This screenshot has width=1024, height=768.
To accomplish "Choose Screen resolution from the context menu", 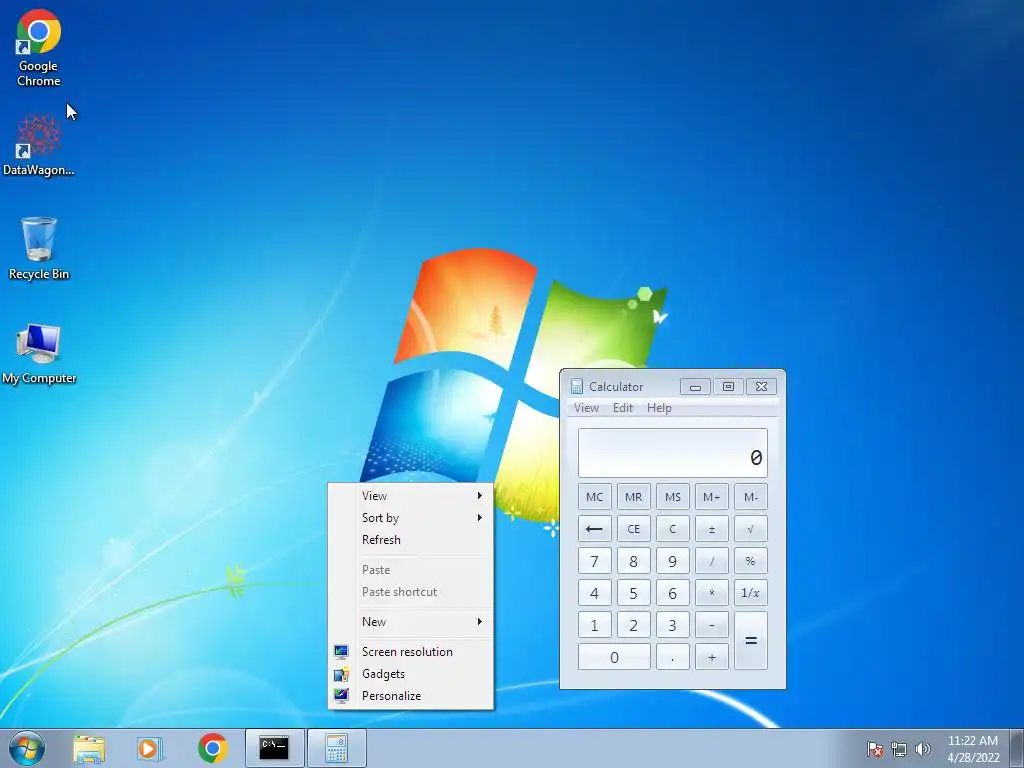I will click(411, 652).
